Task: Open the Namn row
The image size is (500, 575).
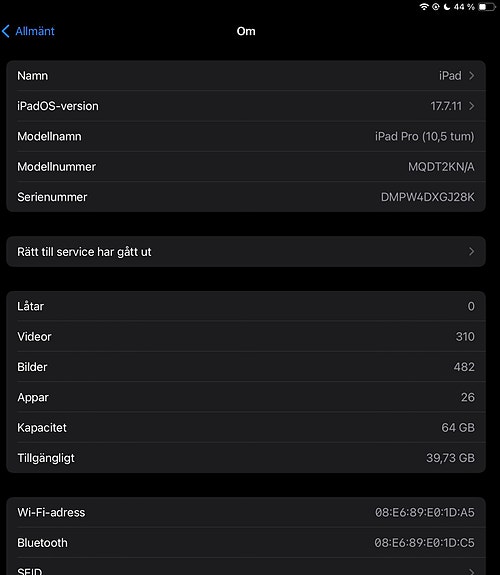Action: click(x=246, y=76)
